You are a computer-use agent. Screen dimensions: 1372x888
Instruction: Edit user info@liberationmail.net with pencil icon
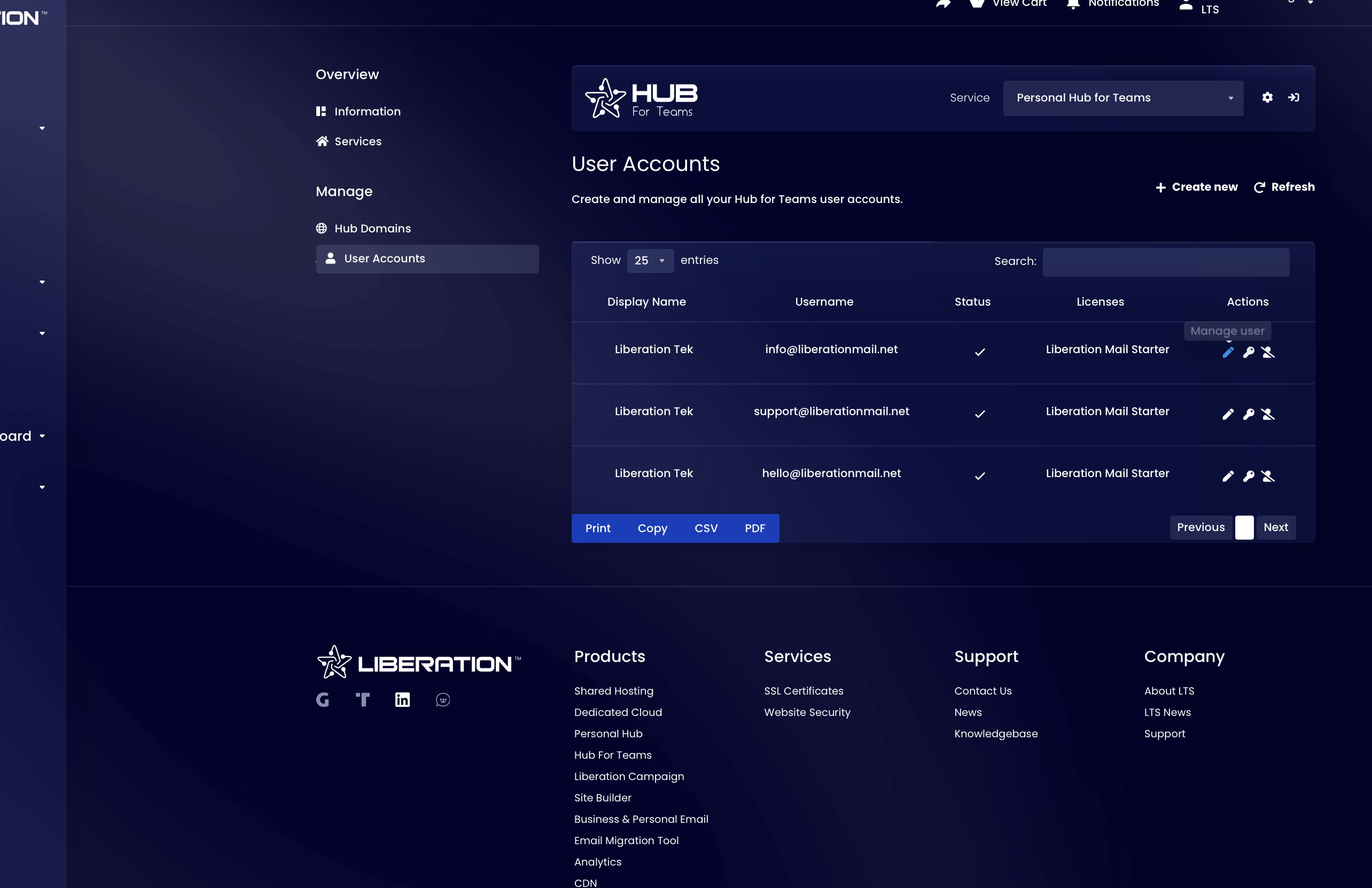pyautogui.click(x=1228, y=352)
